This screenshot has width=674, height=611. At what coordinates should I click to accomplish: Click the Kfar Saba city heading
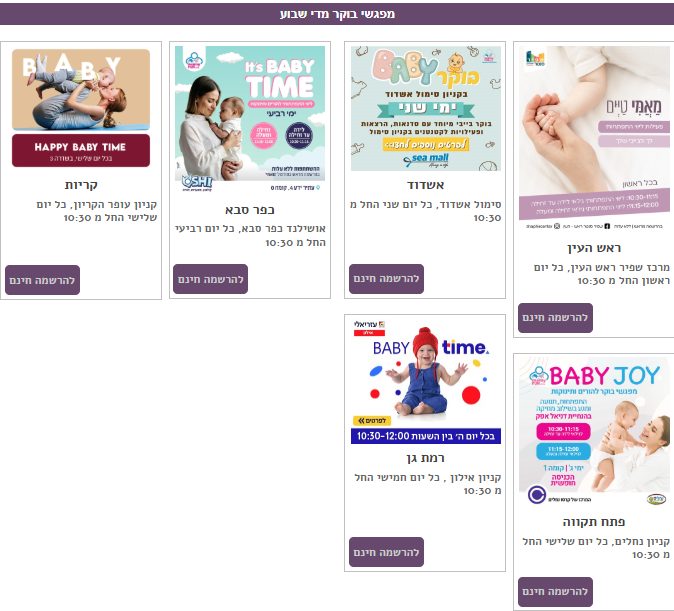250,210
